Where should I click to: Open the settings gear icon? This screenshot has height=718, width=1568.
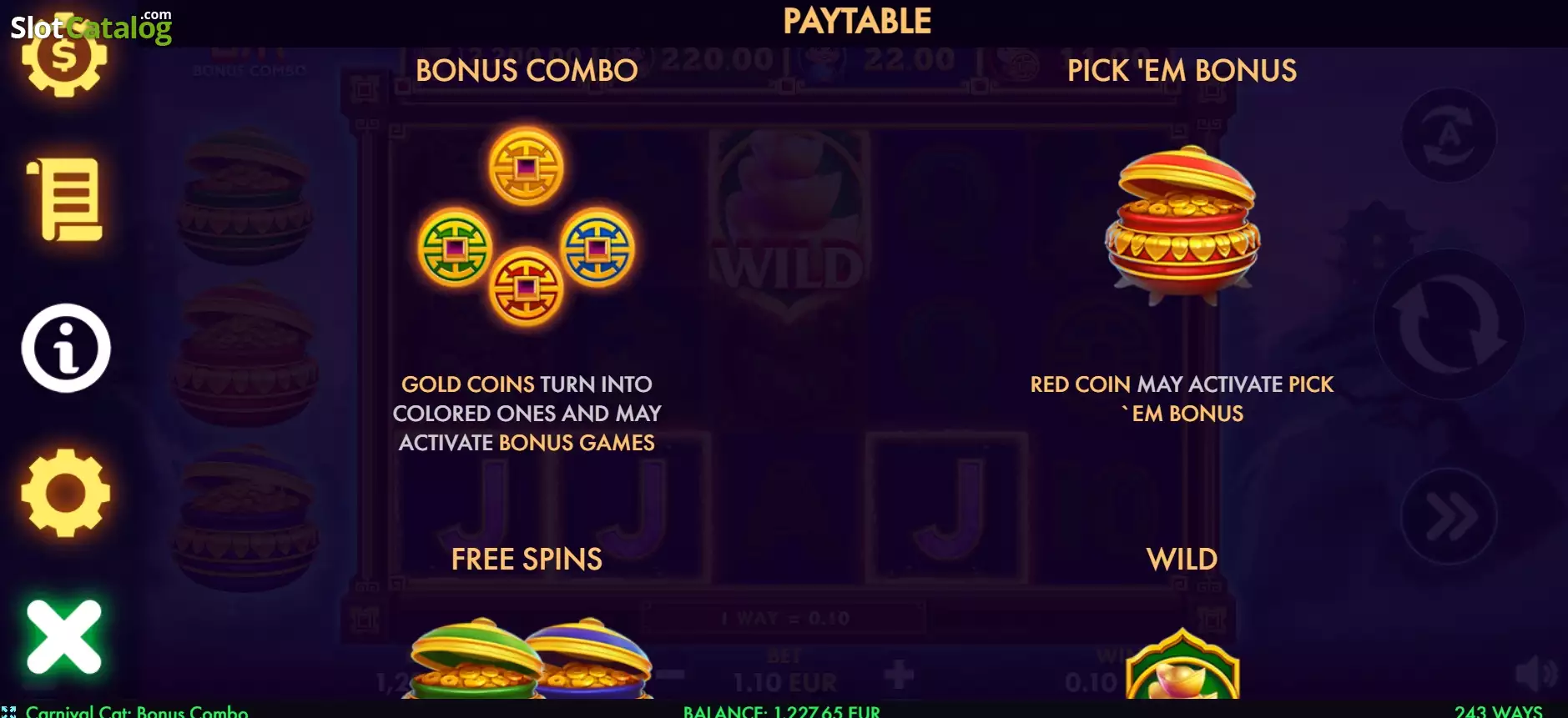point(65,493)
